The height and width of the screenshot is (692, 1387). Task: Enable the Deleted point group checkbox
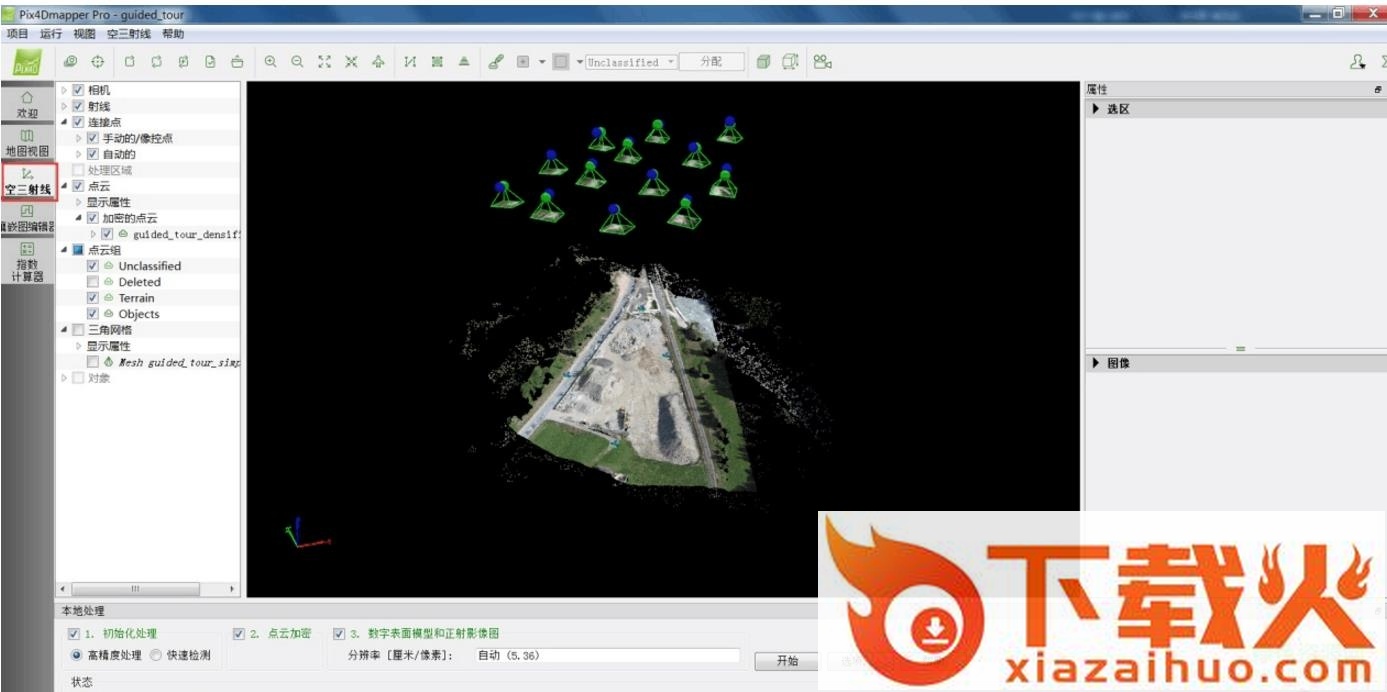(93, 282)
